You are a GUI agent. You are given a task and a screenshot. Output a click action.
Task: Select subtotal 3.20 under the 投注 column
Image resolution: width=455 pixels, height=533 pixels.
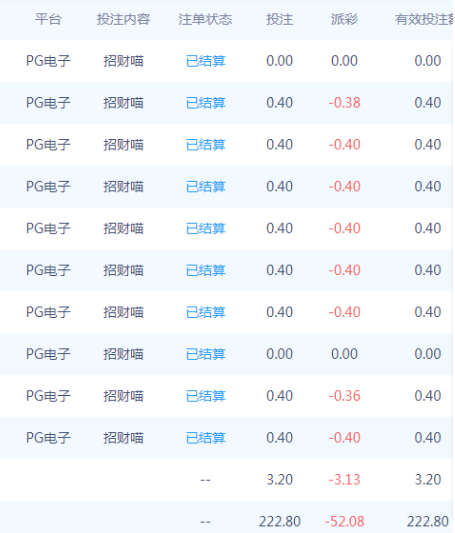[279, 479]
